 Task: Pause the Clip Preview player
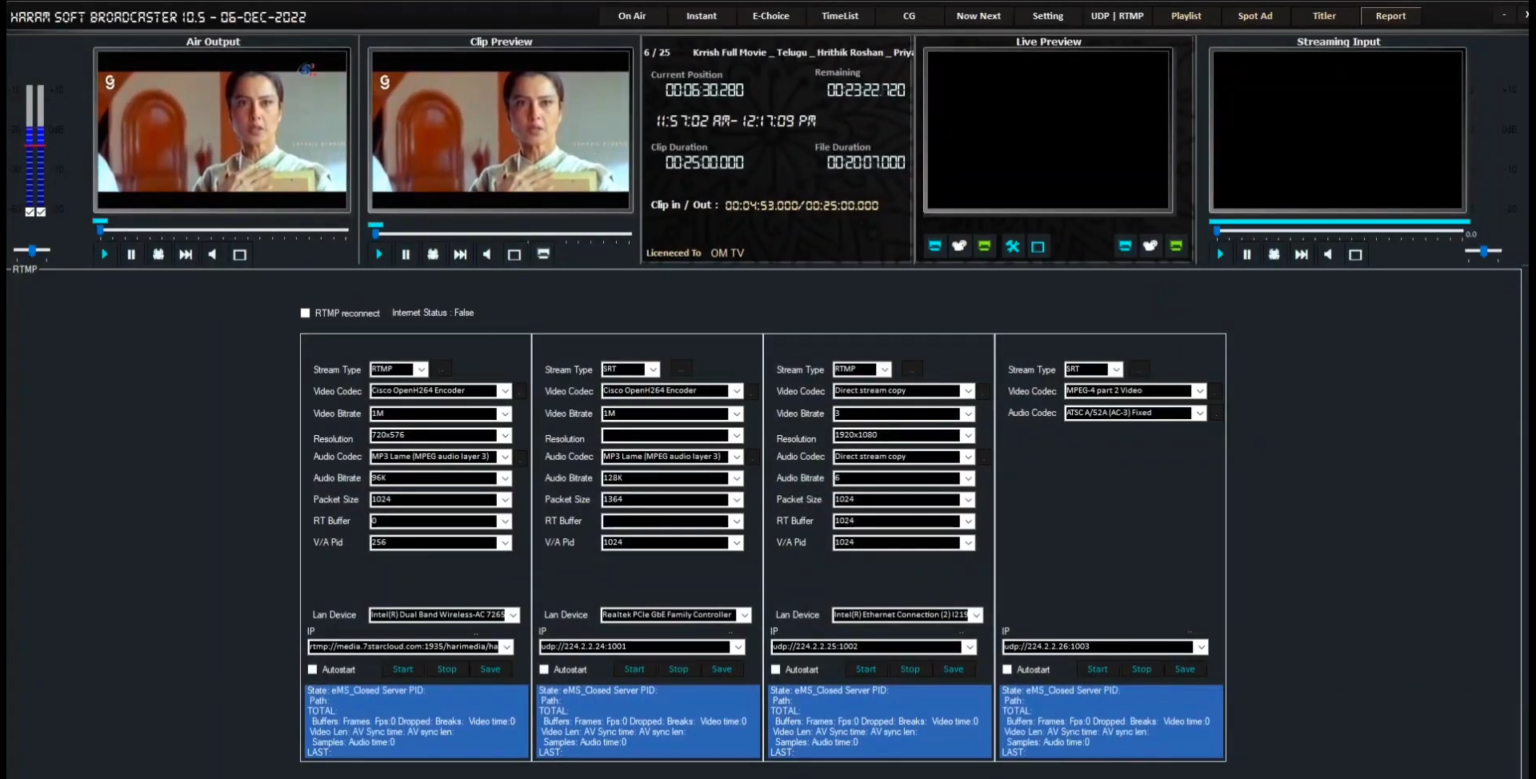[406, 255]
